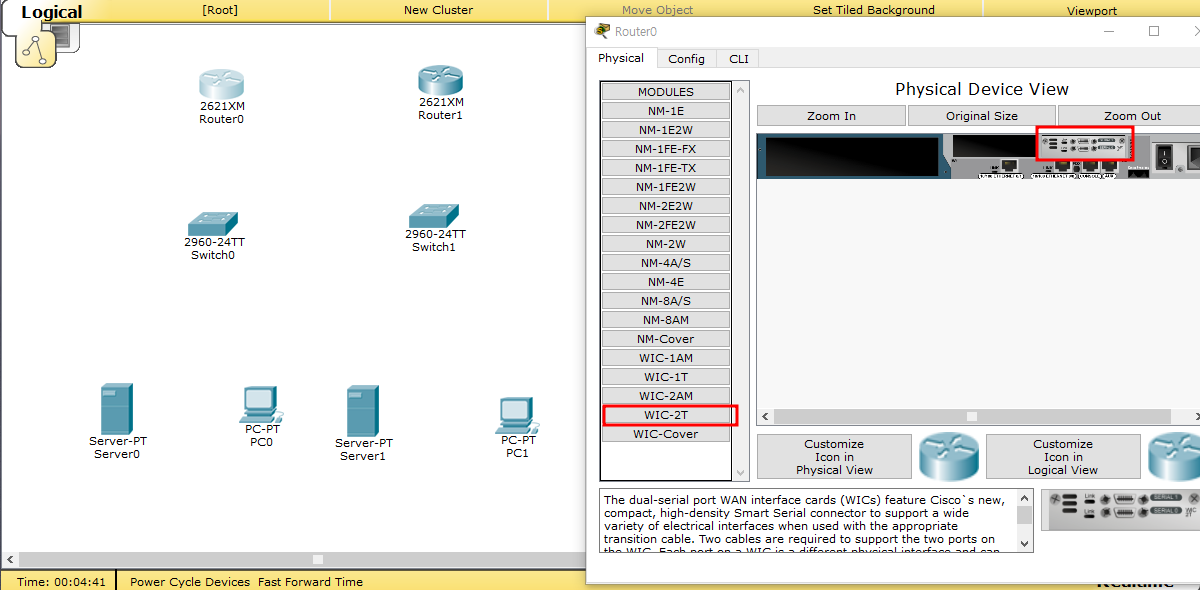
Task: Click Move Object in the top bar
Action: click(x=657, y=10)
